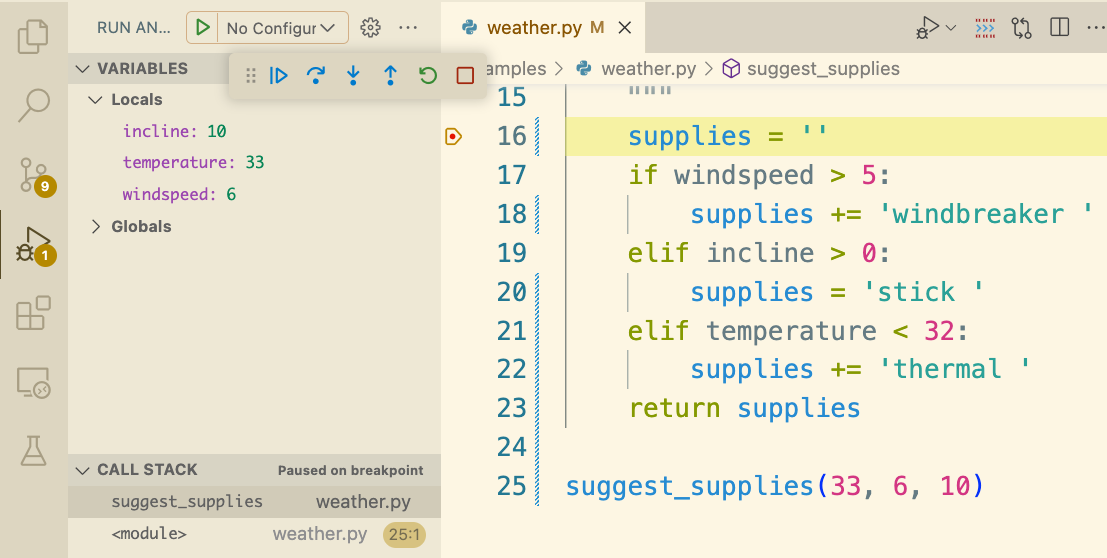The height and width of the screenshot is (558, 1107).
Task: Click line number 23 in the gutter
Action: coord(512,408)
